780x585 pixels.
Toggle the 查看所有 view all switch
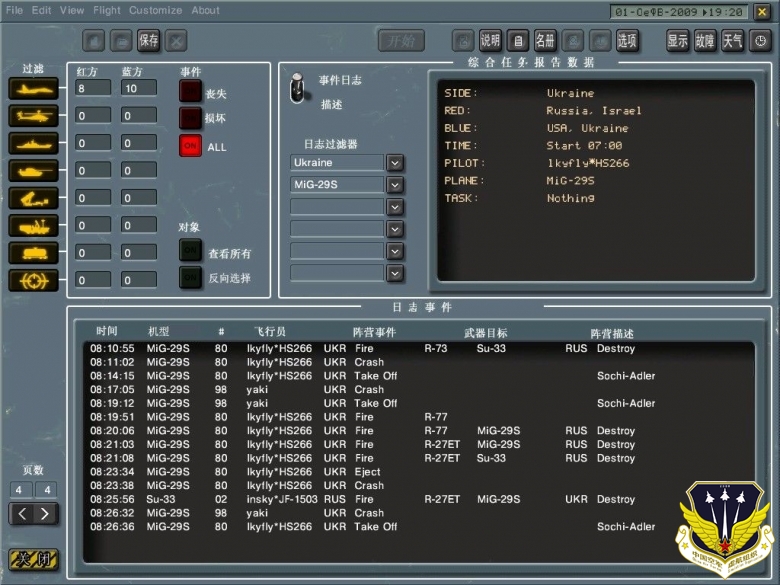pyautogui.click(x=190, y=250)
